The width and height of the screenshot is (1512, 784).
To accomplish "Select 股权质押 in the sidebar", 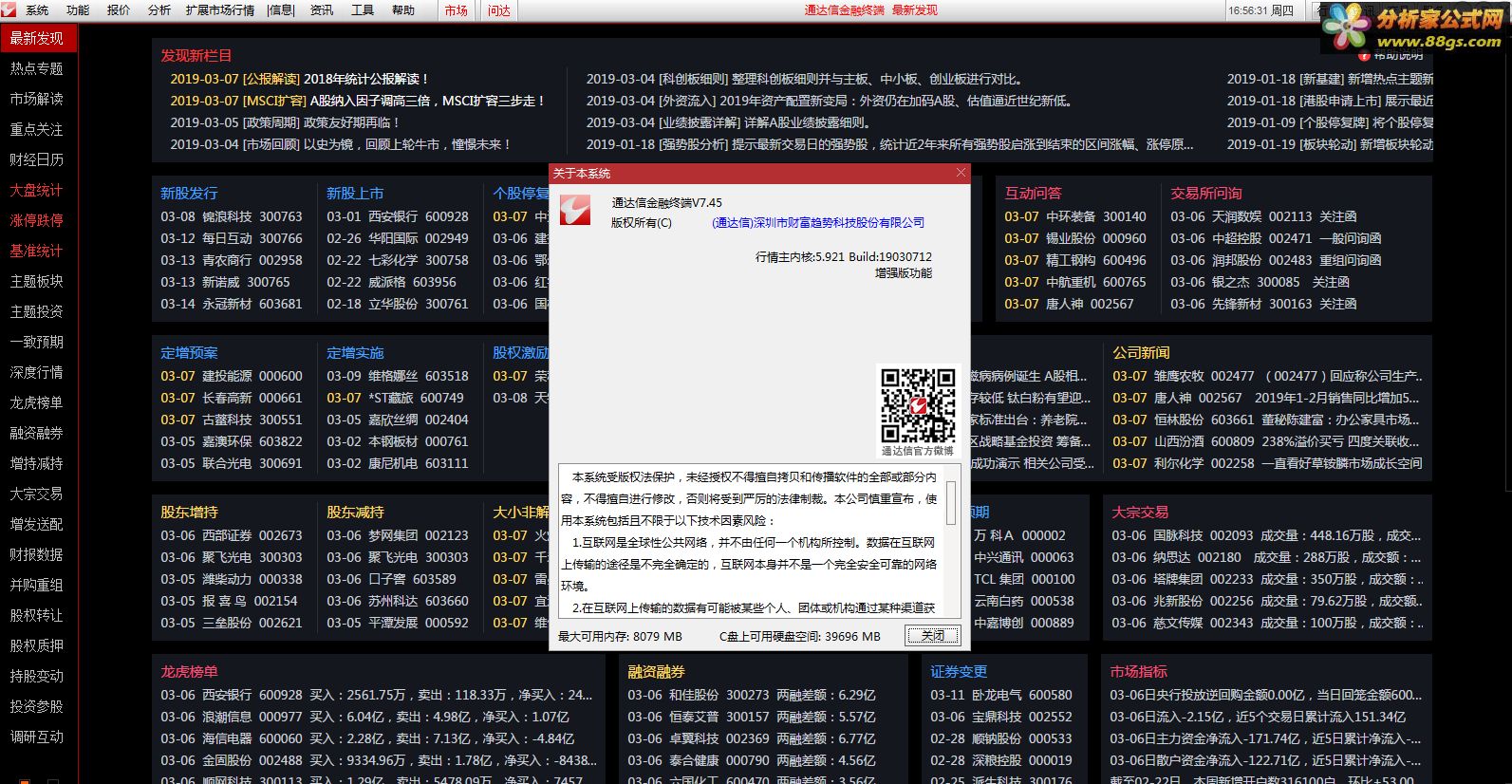I will [x=37, y=645].
